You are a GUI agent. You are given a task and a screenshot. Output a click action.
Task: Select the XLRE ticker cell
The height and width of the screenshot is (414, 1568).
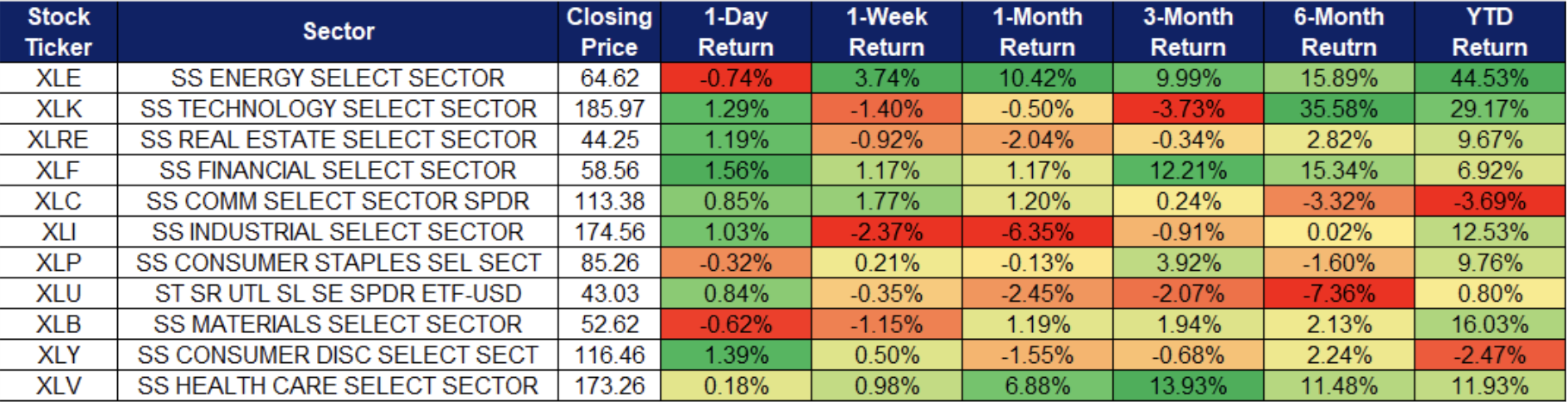[x=59, y=140]
